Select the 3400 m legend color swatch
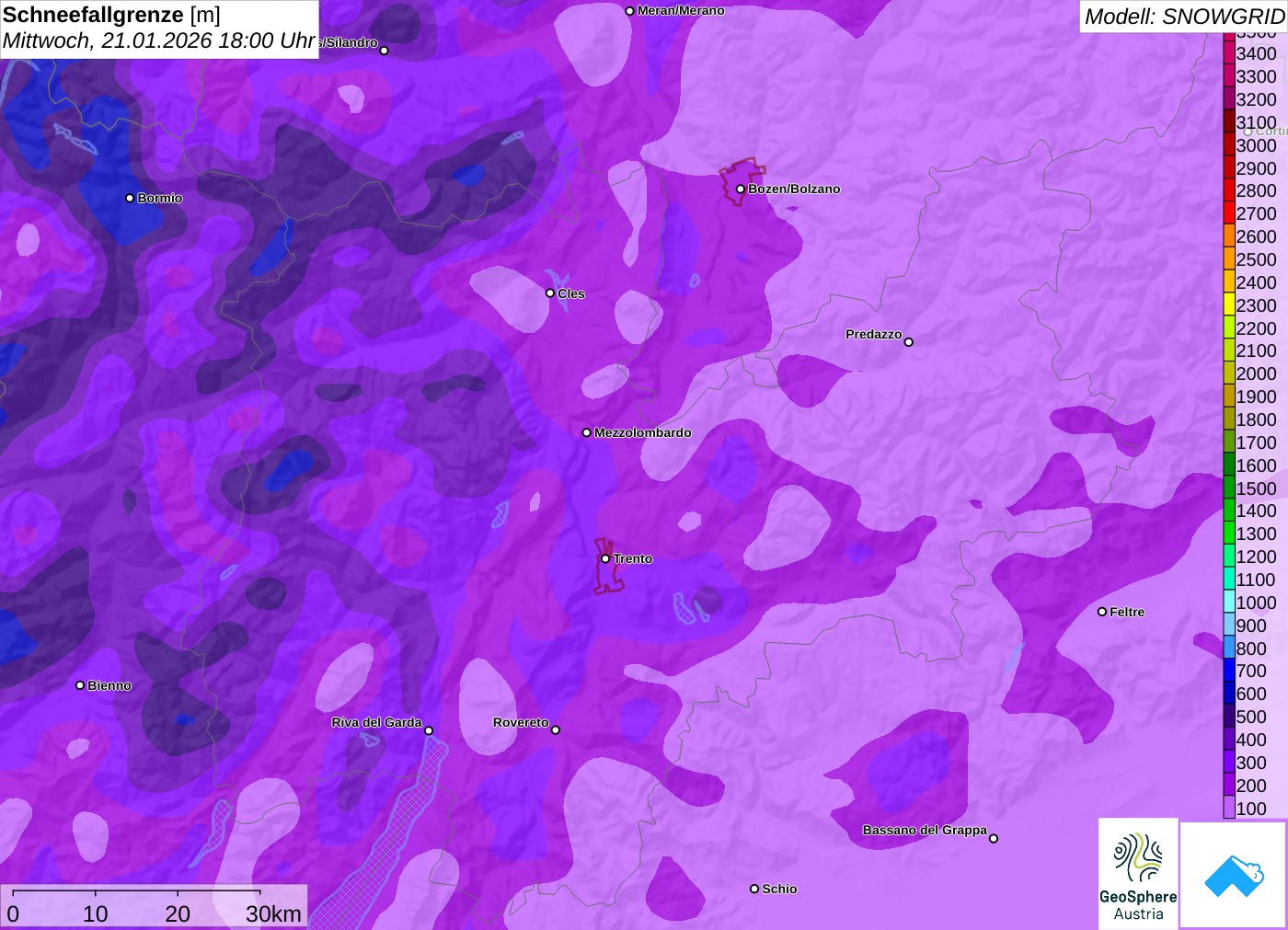1288x930 pixels. [x=1229, y=53]
